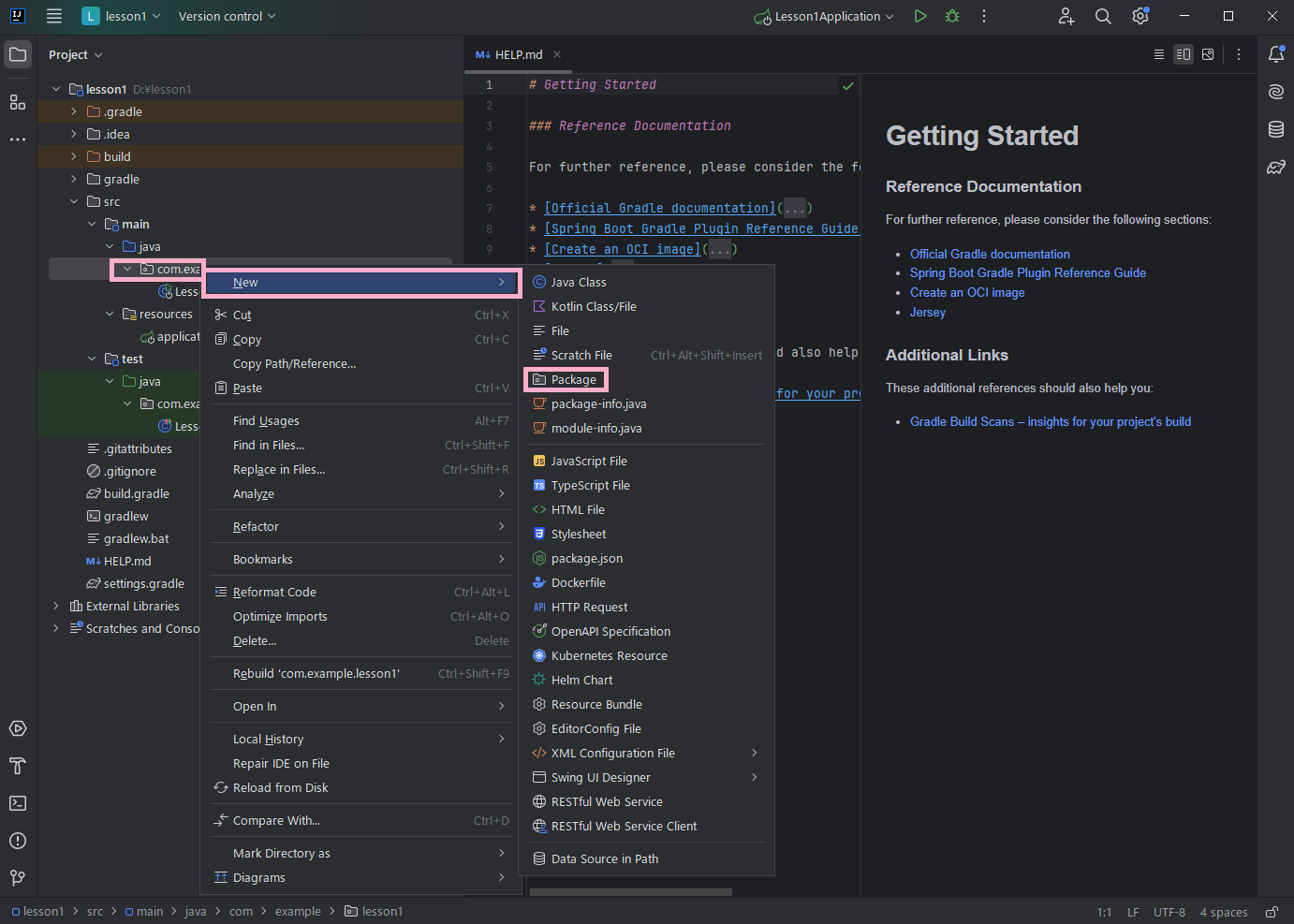Open the Refactor submenu

pos(360,526)
